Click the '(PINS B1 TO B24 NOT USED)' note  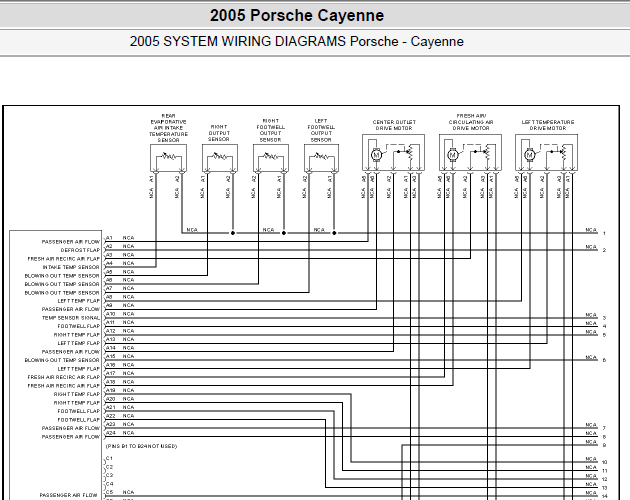(x=141, y=446)
